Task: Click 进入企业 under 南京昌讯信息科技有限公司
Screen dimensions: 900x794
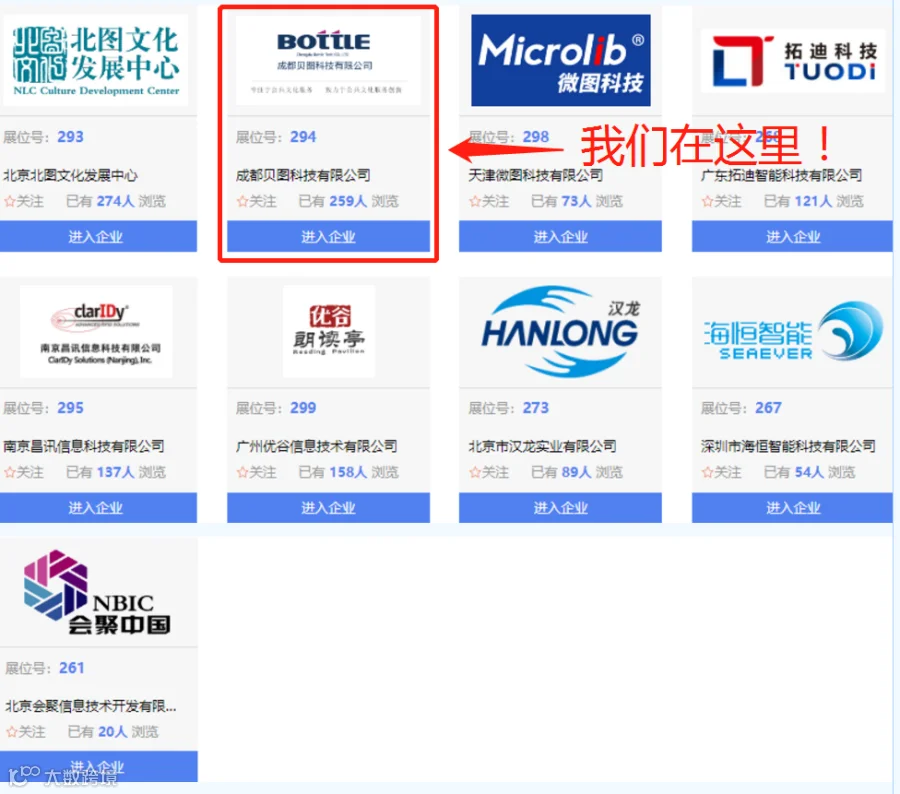Action: (x=98, y=508)
